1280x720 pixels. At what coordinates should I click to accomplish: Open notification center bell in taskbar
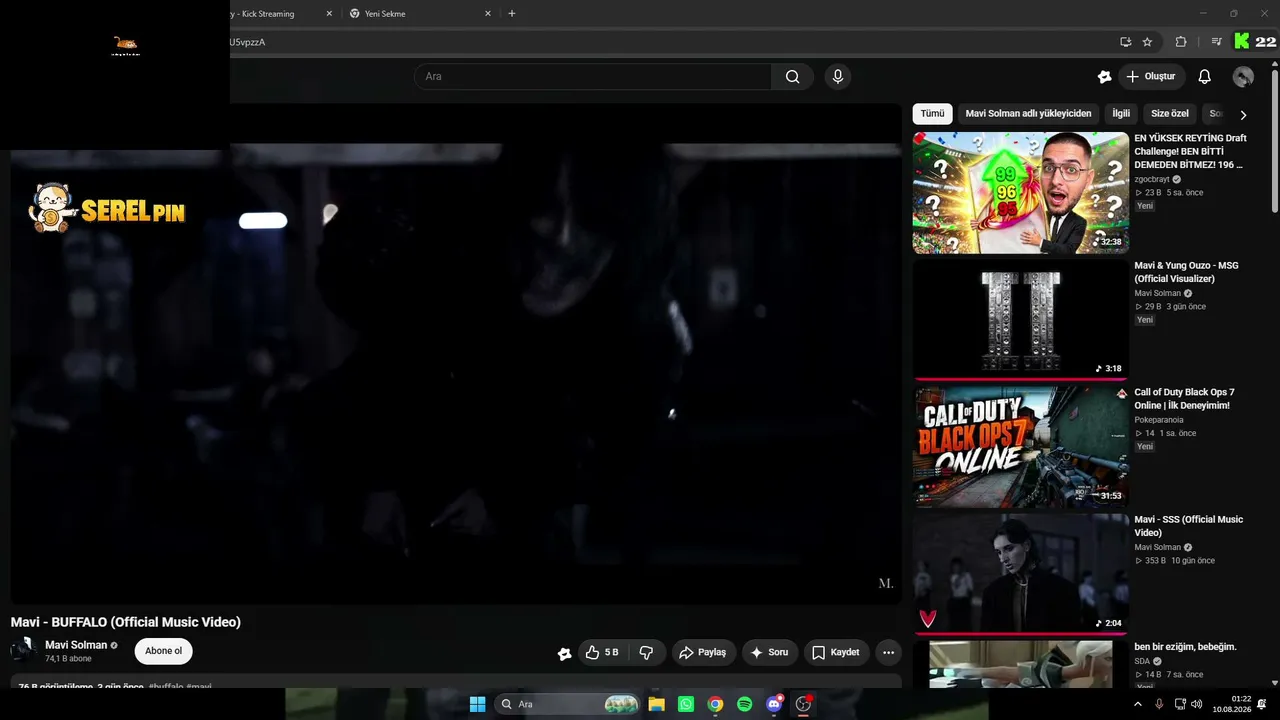point(1262,704)
